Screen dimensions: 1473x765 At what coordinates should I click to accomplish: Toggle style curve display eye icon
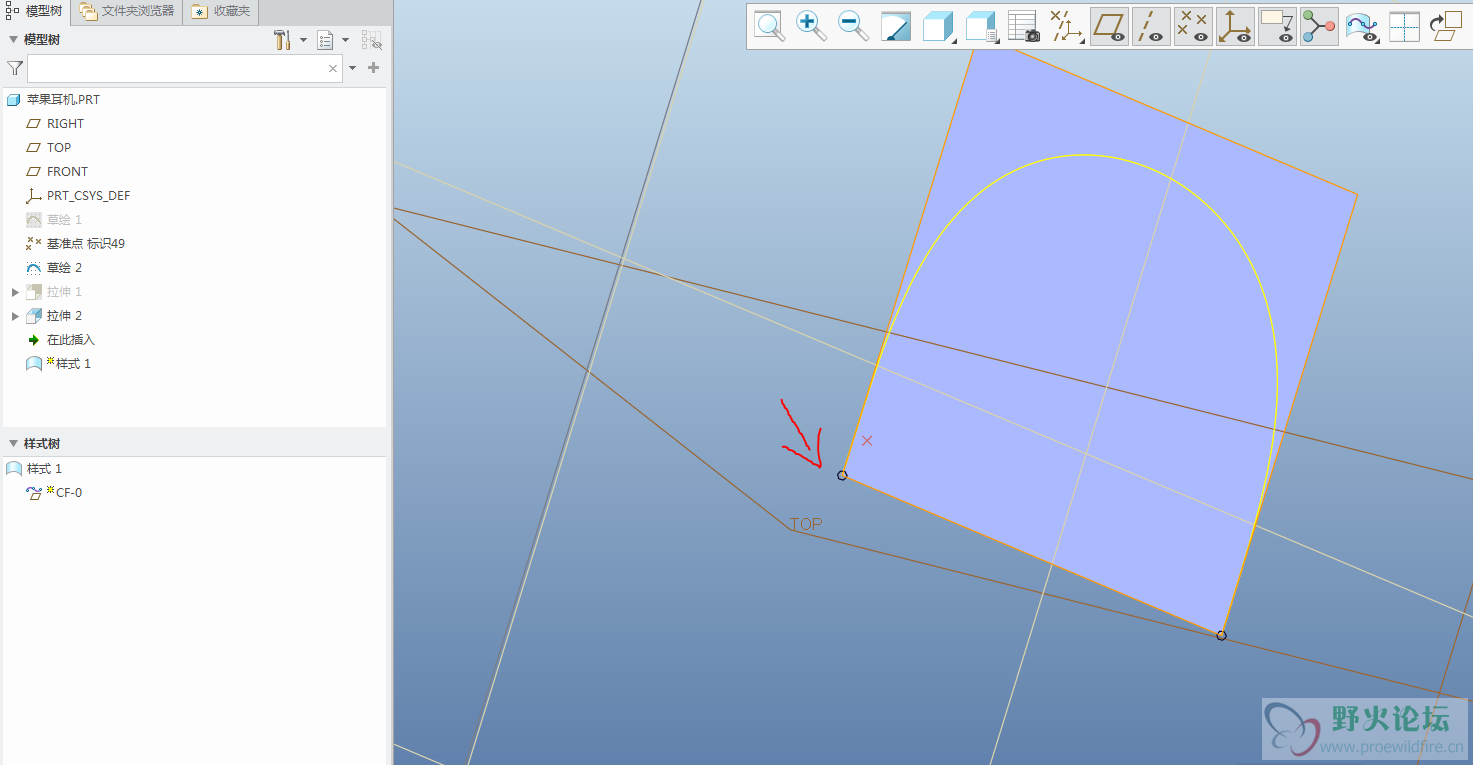pos(1361,26)
